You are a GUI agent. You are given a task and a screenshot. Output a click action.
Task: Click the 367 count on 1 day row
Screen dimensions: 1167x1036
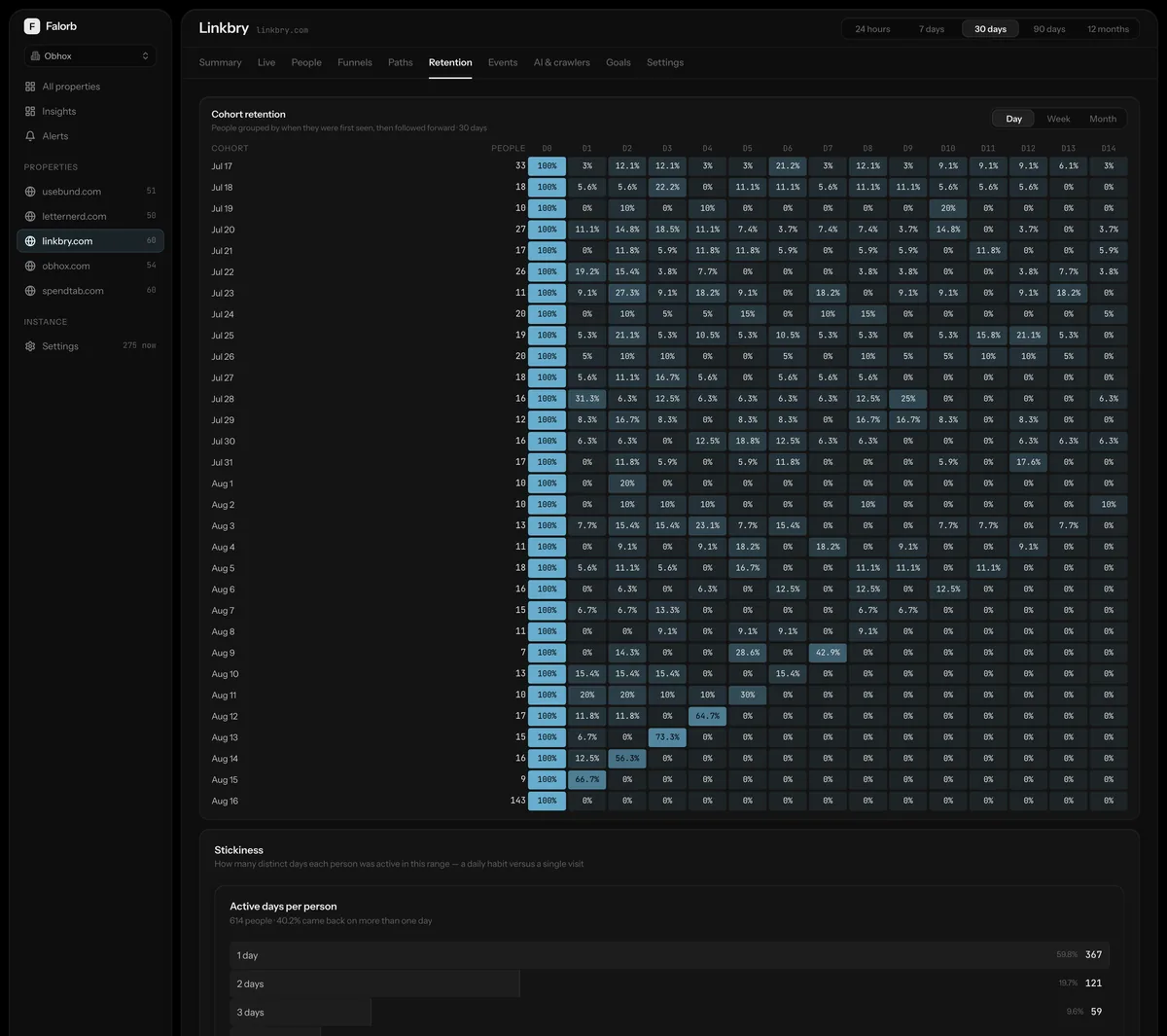pyautogui.click(x=1094, y=955)
